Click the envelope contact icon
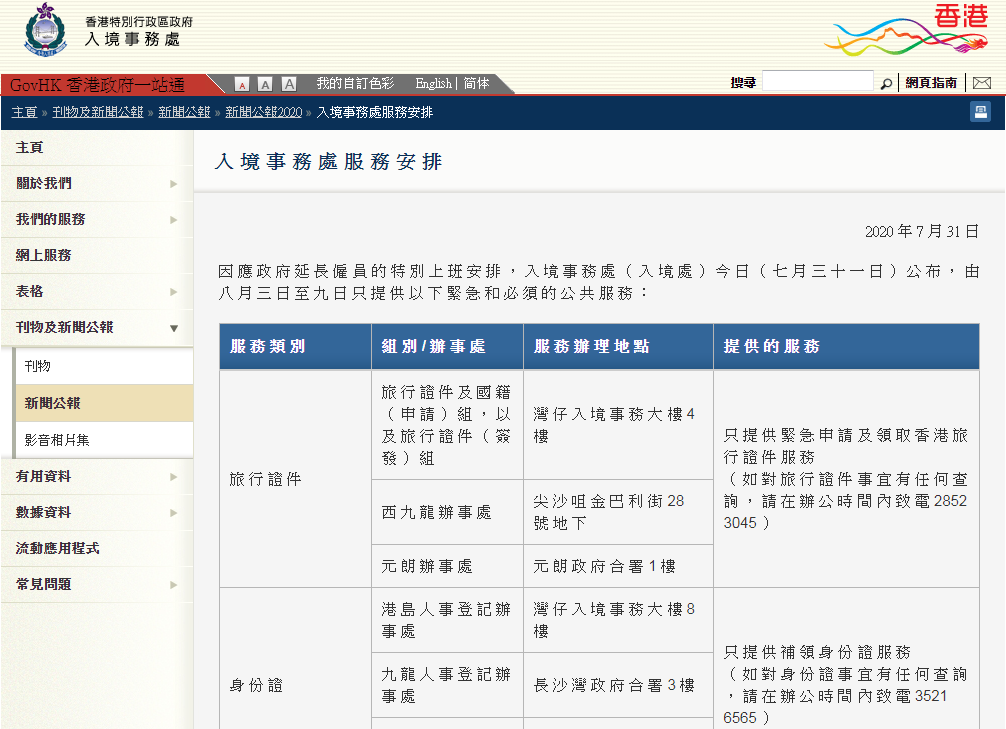The width and height of the screenshot is (1006, 729). (x=981, y=83)
